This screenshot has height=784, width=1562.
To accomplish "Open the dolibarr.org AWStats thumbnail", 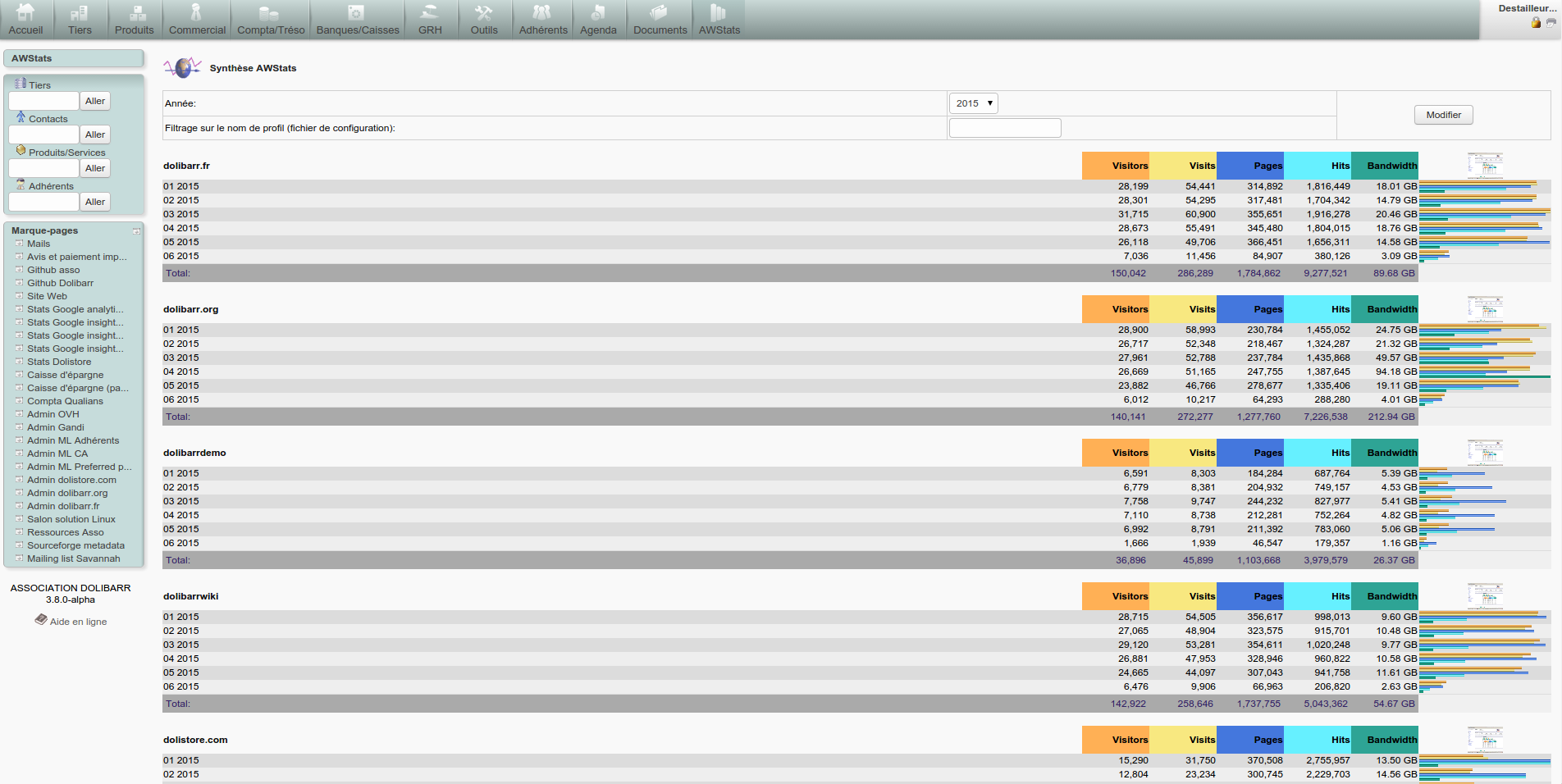I will click(x=1485, y=309).
